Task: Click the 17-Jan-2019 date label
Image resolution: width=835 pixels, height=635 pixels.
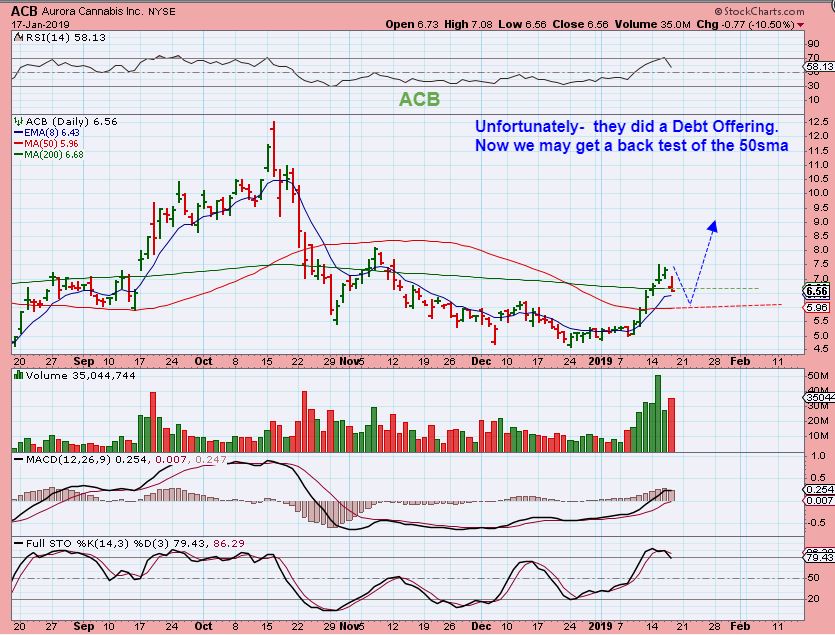Action: click(38, 25)
